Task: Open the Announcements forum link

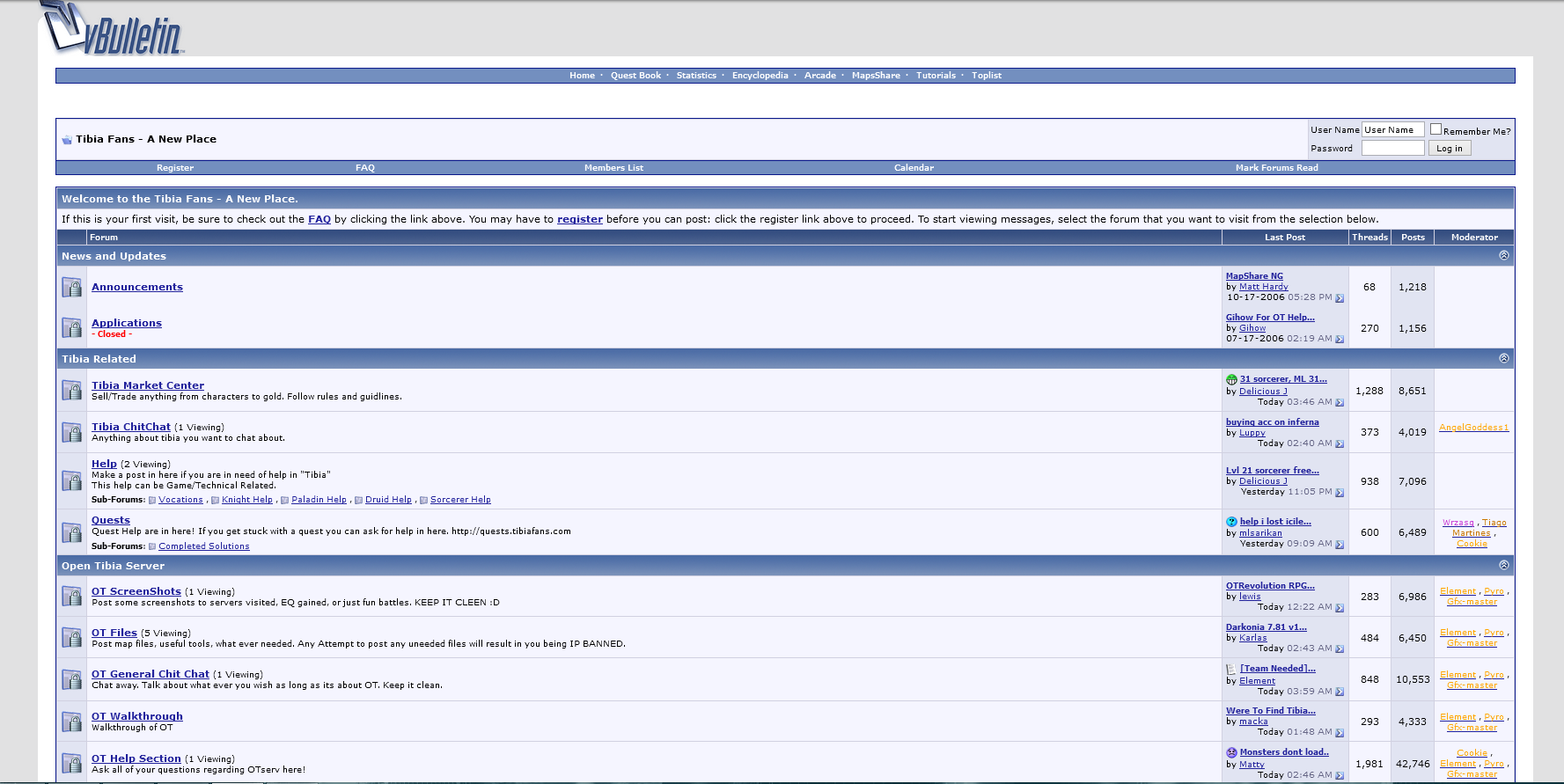Action: pos(137,287)
